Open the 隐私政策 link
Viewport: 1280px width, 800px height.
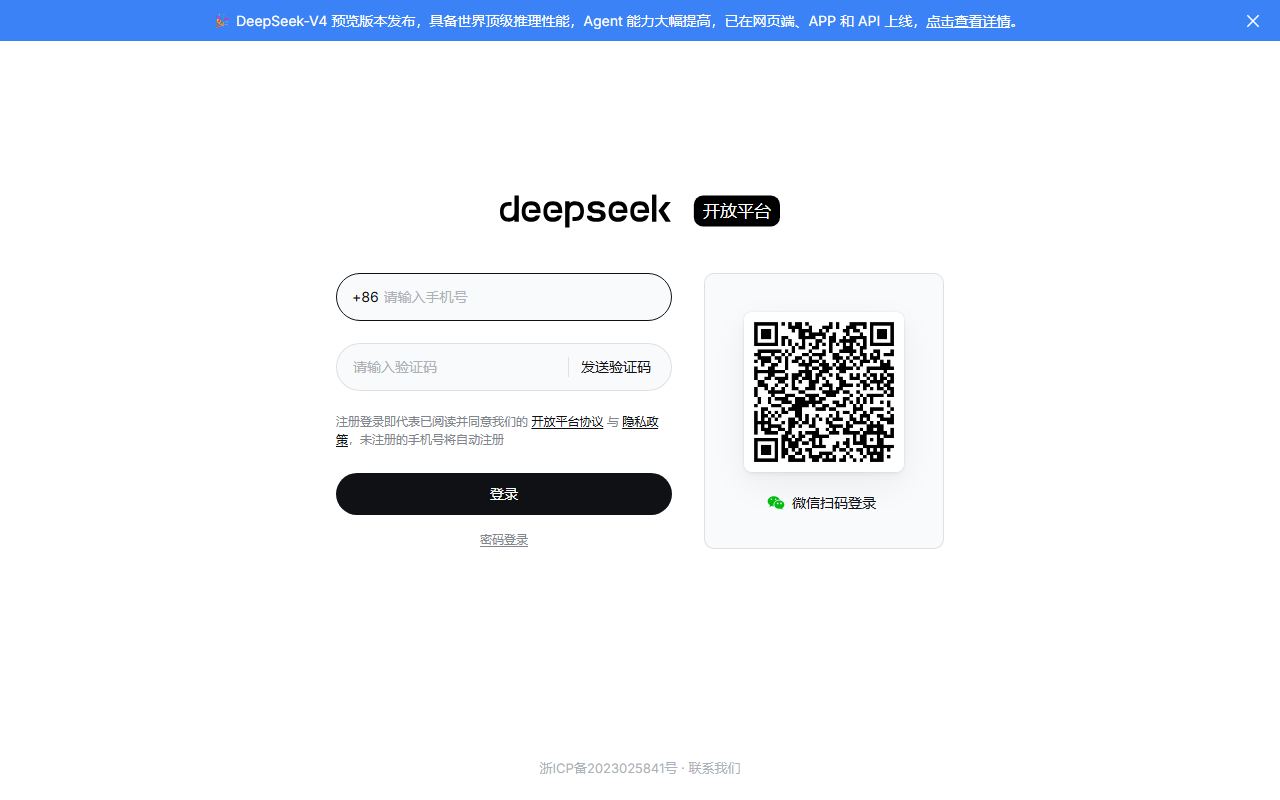(640, 422)
